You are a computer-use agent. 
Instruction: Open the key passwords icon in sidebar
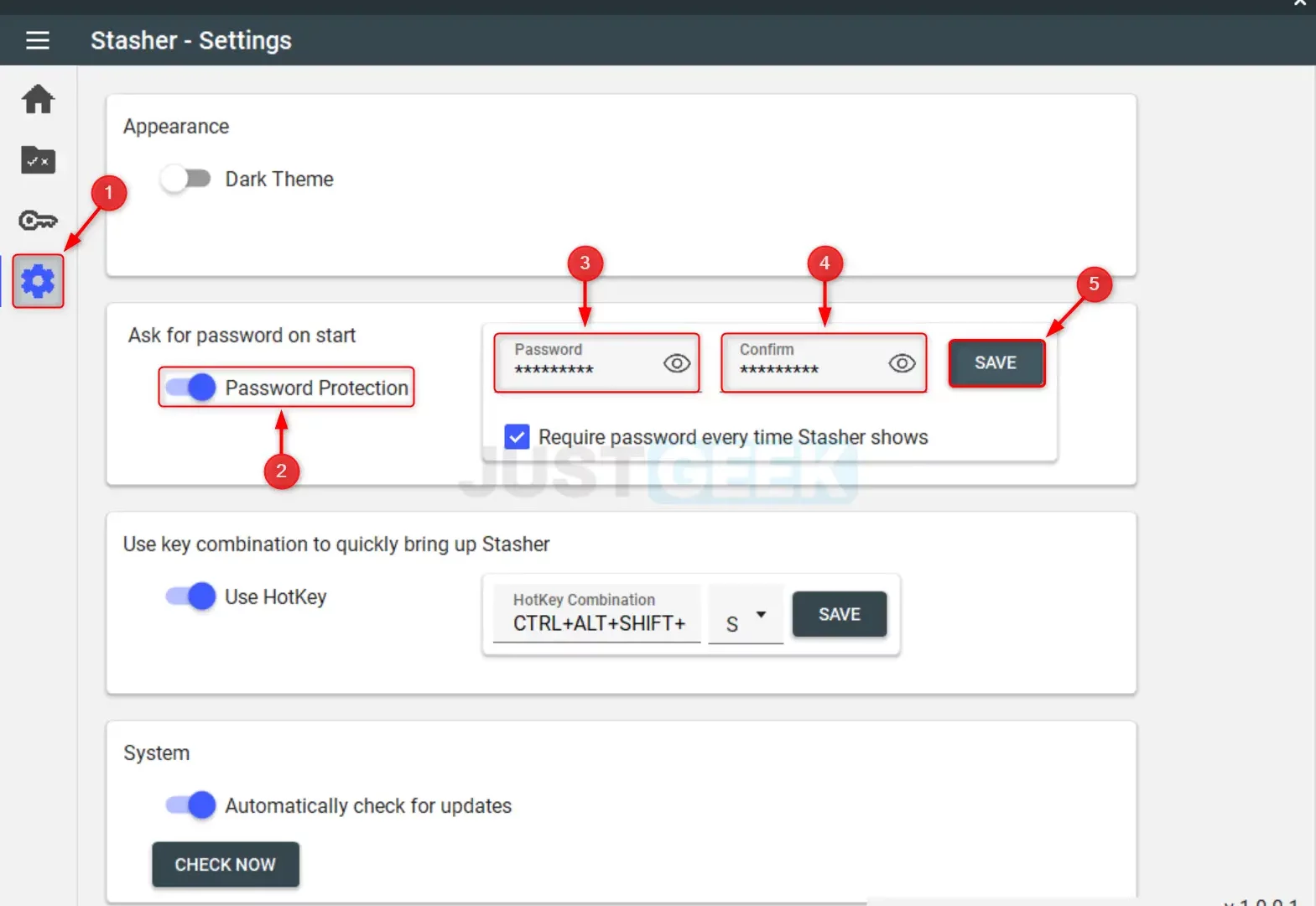[x=38, y=221]
